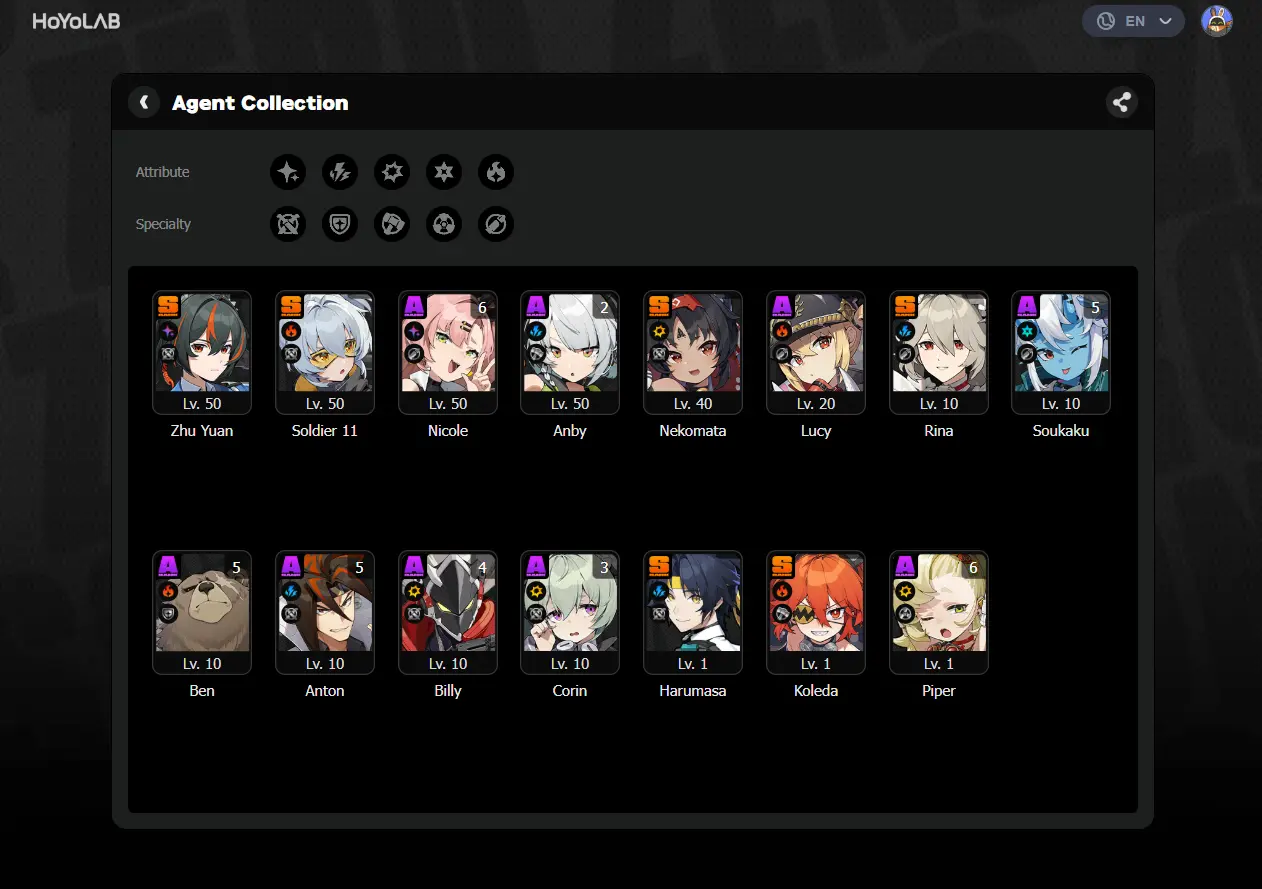Click mindscape number 4 on Billy's card
Image resolution: width=1262 pixels, height=889 pixels.
[482, 567]
